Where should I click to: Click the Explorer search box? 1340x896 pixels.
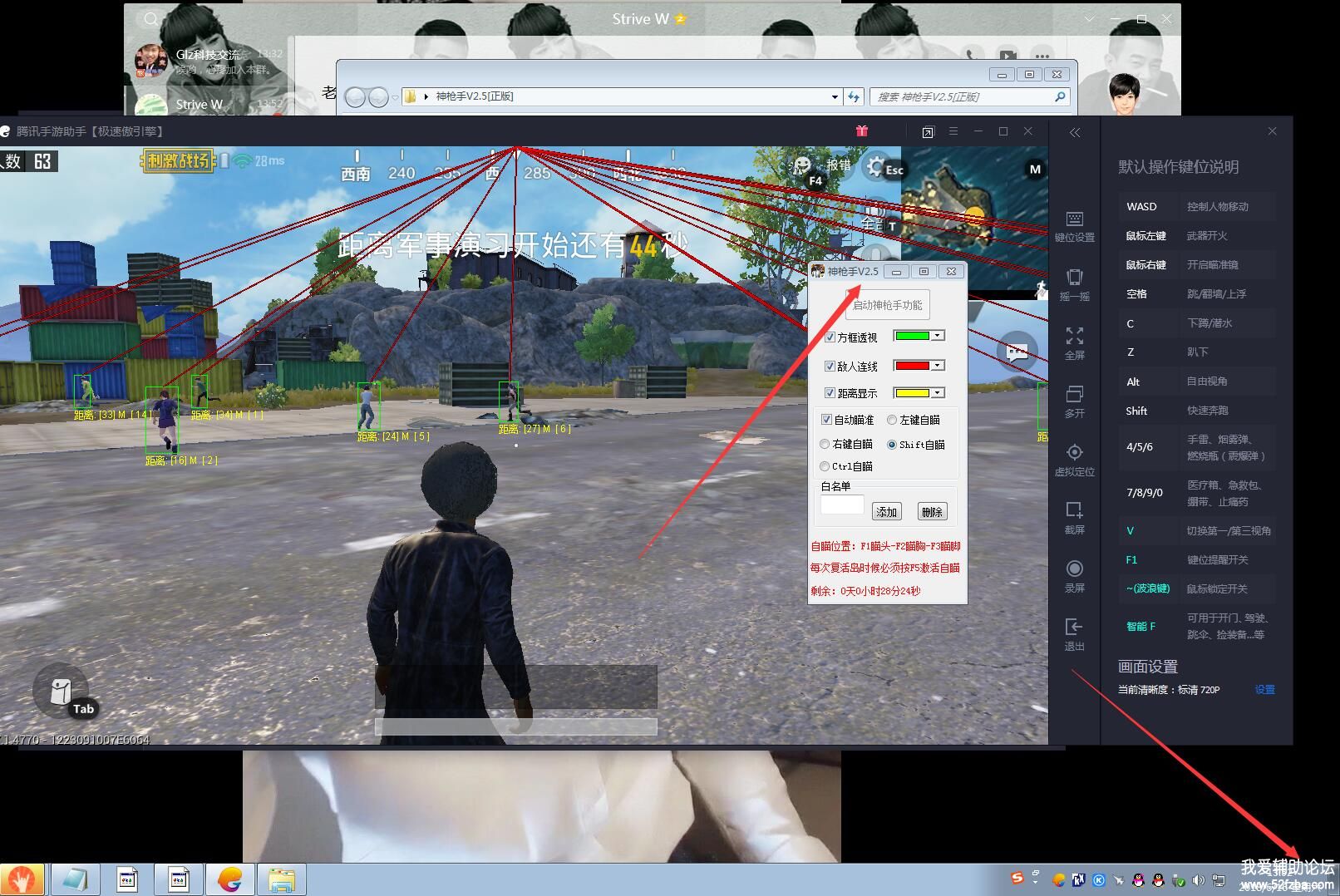point(968,97)
